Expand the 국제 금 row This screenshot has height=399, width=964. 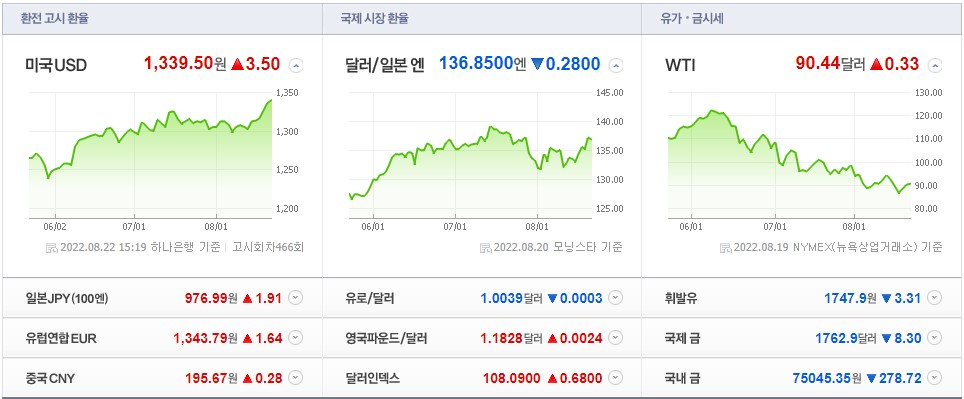[934, 338]
